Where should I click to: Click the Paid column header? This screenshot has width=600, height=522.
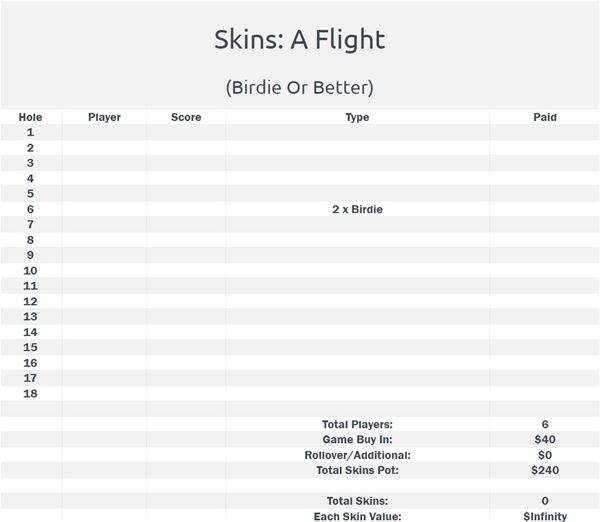(x=545, y=117)
